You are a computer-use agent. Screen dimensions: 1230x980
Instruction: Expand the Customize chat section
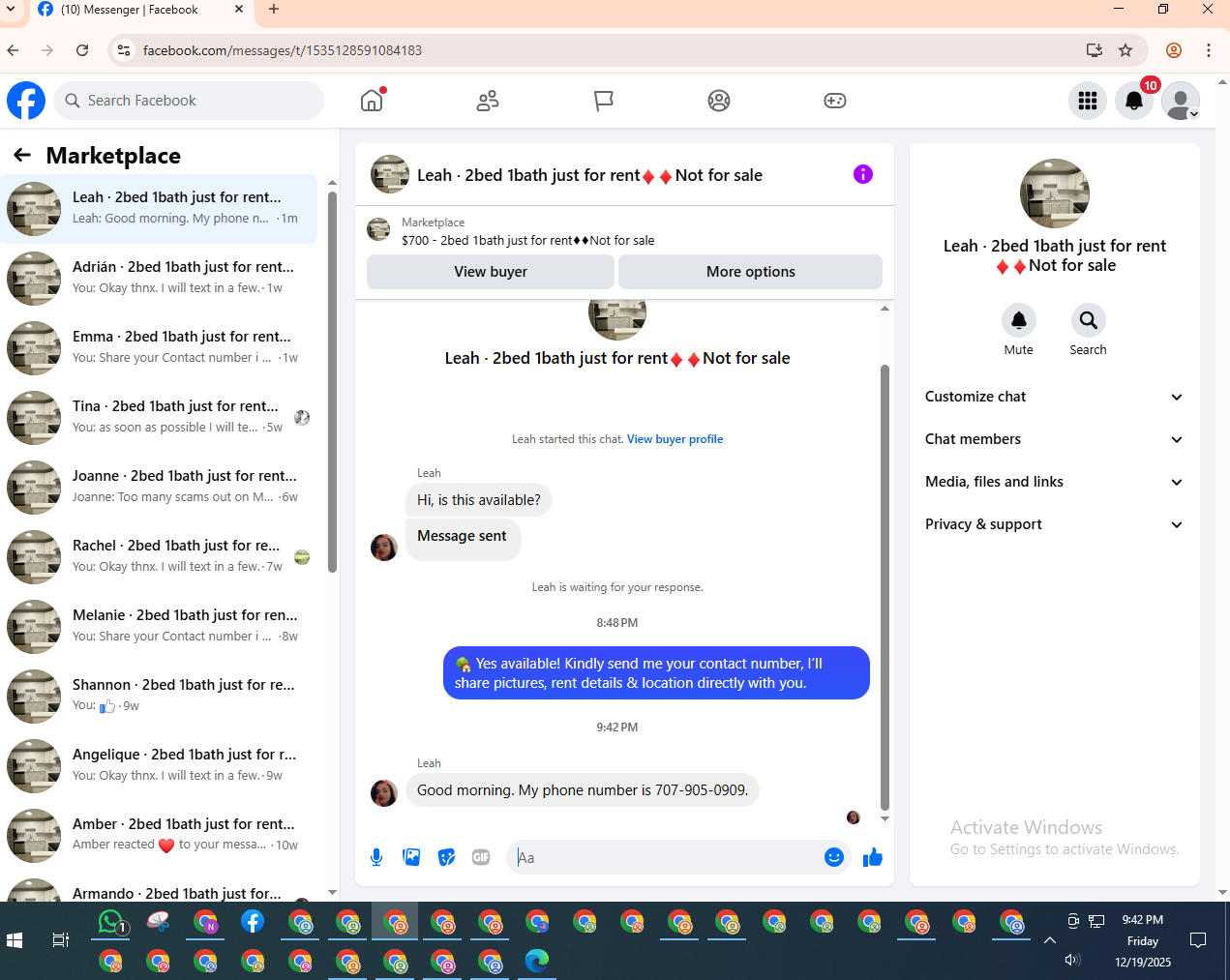pos(1054,397)
